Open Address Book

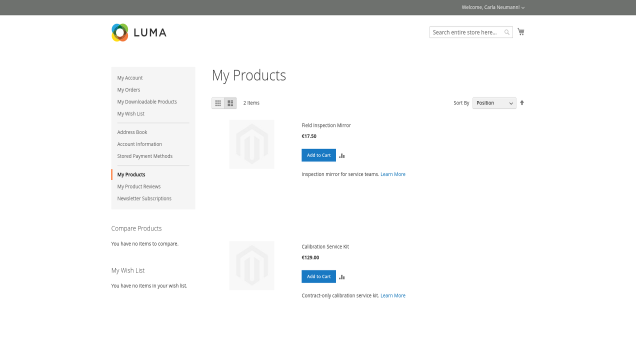click(x=132, y=132)
